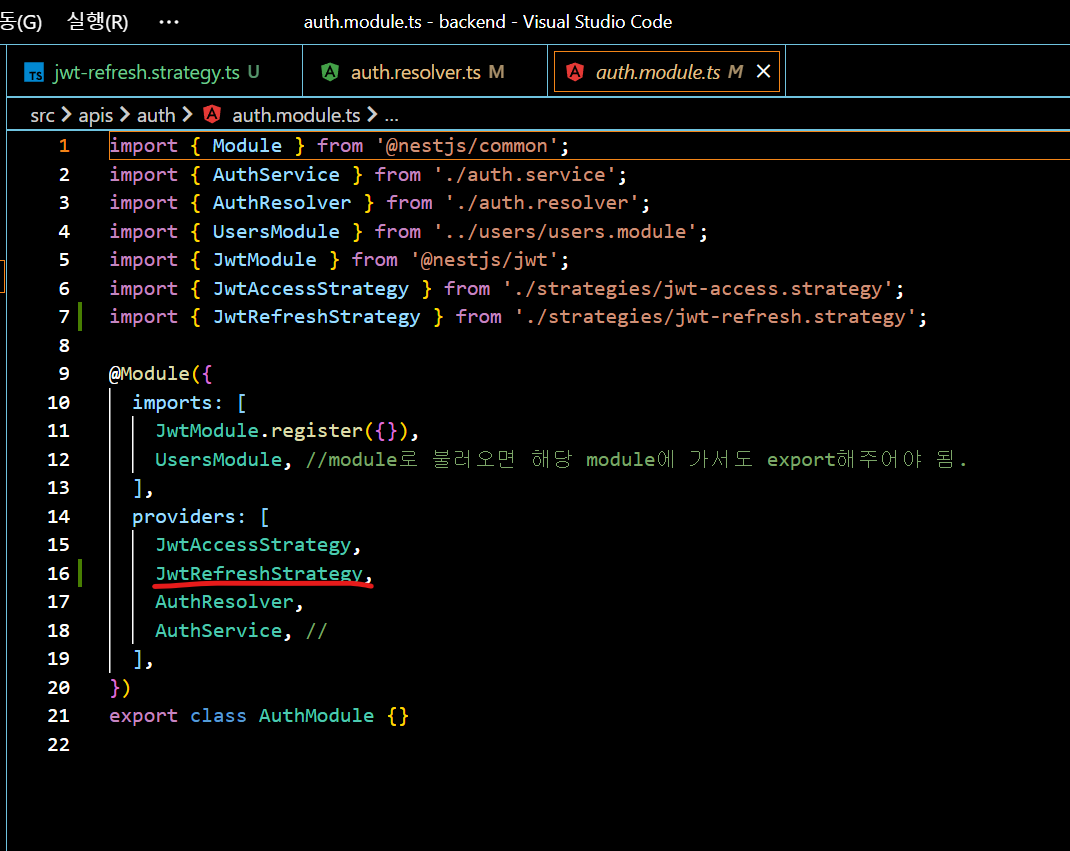Click the apis breadcrumb segment

click(96, 115)
